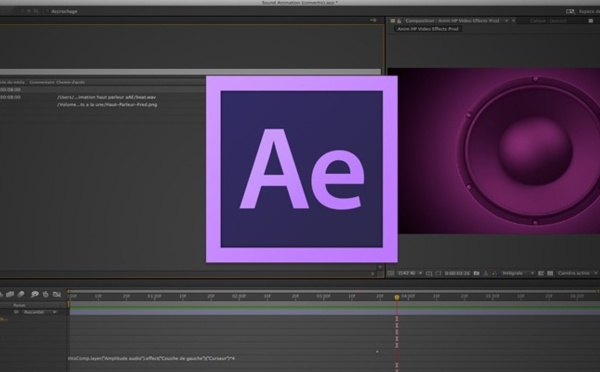Toggle the Accrochage snapping checkbox
The image size is (600, 372).
[x=47, y=11]
